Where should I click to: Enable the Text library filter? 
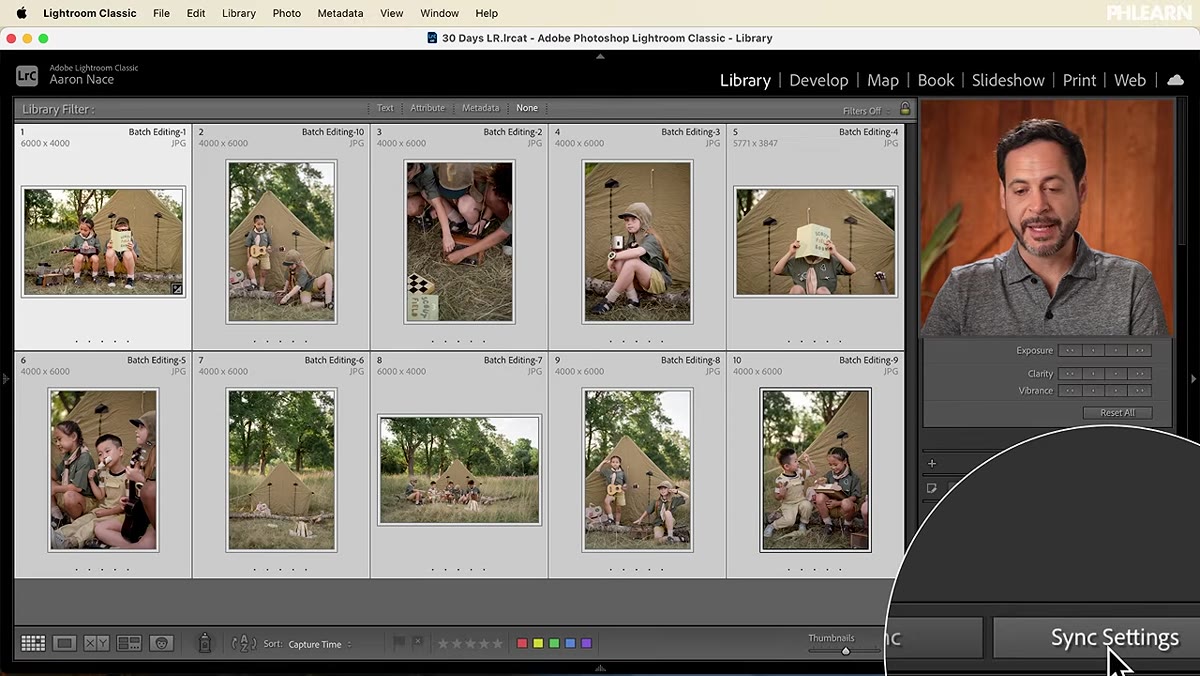[x=385, y=108]
